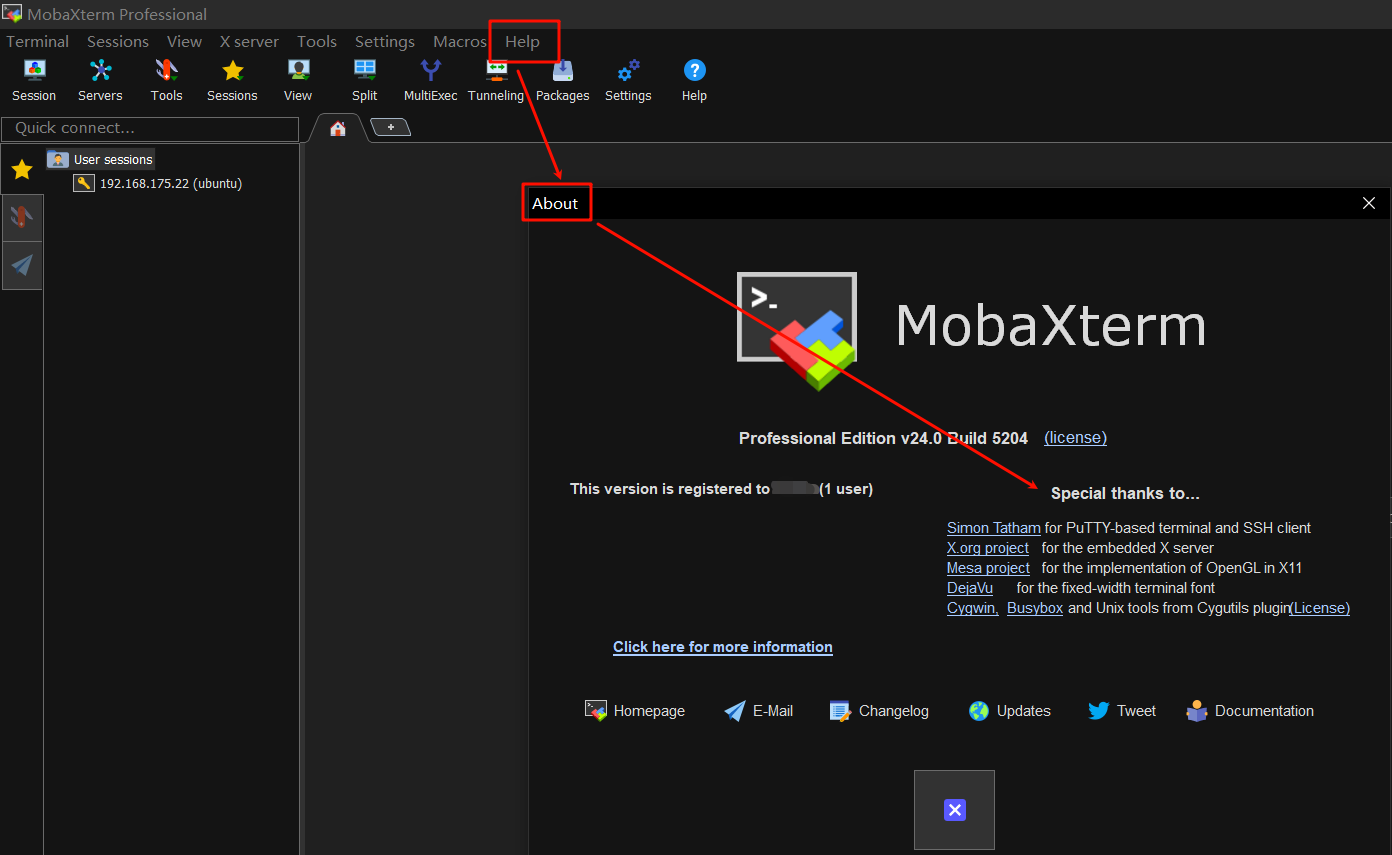Go to the home tab icon
Viewport: 1392px width, 855px height.
point(338,128)
